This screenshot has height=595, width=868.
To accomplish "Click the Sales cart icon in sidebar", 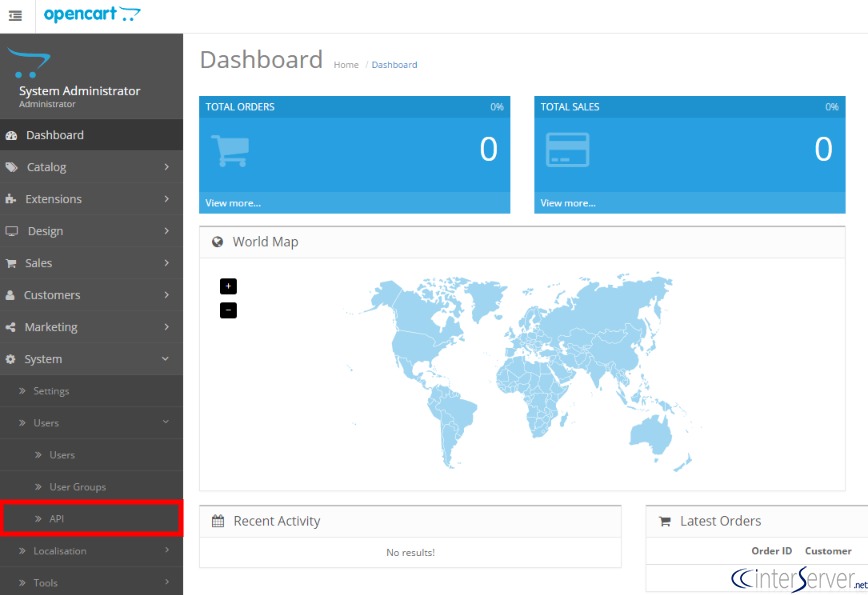I will (x=11, y=263).
